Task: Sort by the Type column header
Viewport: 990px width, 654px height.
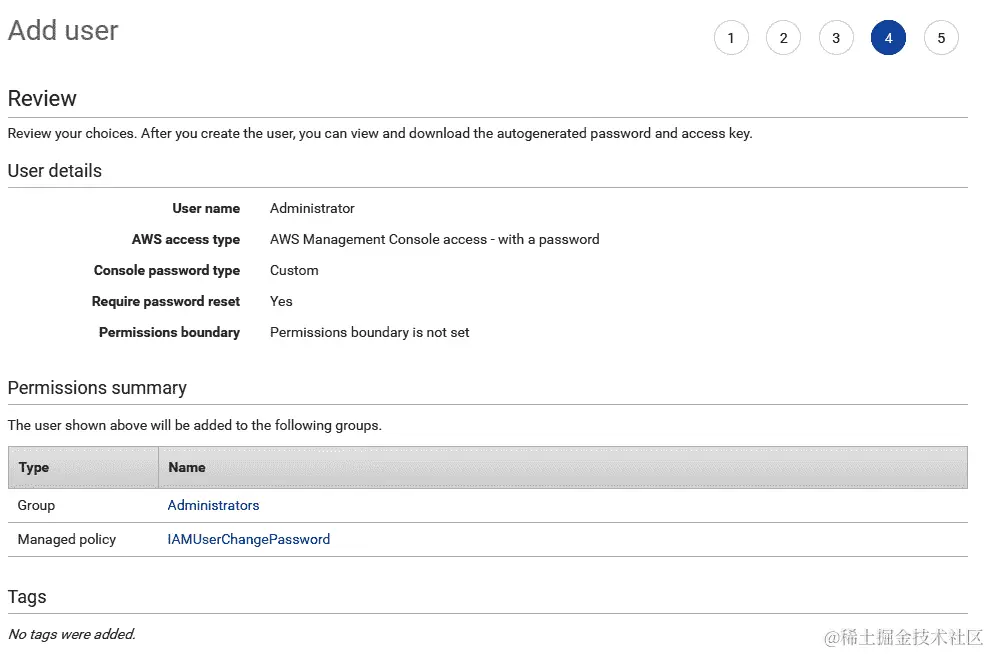Action: tap(34, 467)
